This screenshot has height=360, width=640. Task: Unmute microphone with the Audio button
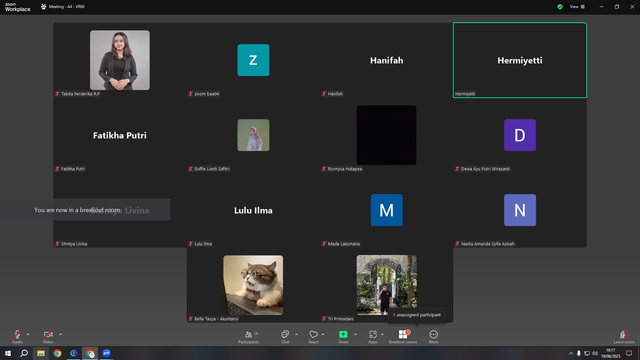coord(17,336)
